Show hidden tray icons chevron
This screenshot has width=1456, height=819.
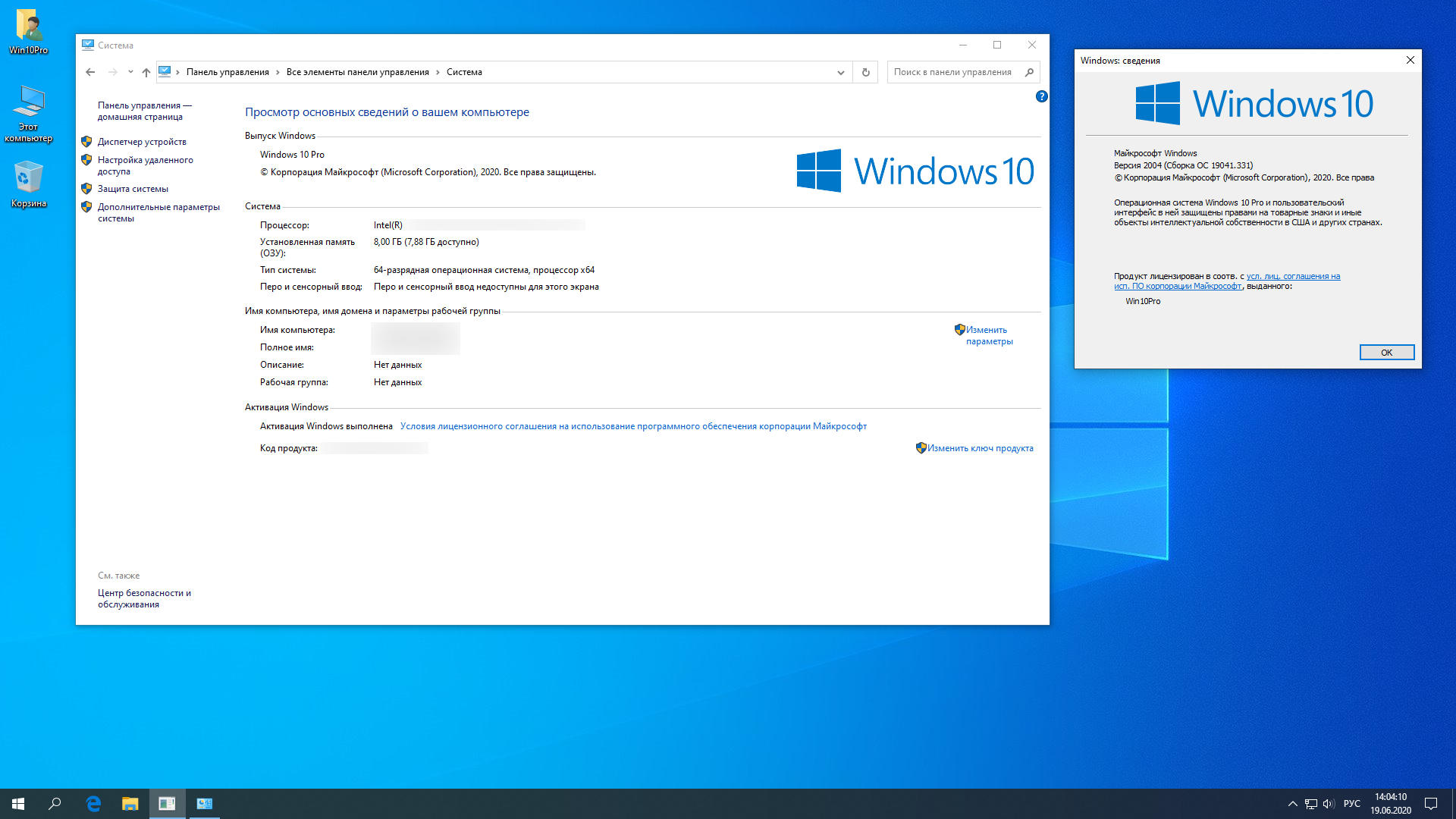1292,804
